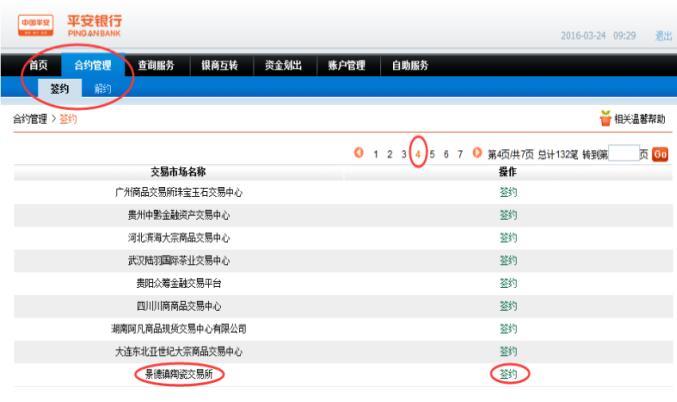The image size is (677, 402).
Task: Go to 账户管理 menu
Action: click(346, 66)
